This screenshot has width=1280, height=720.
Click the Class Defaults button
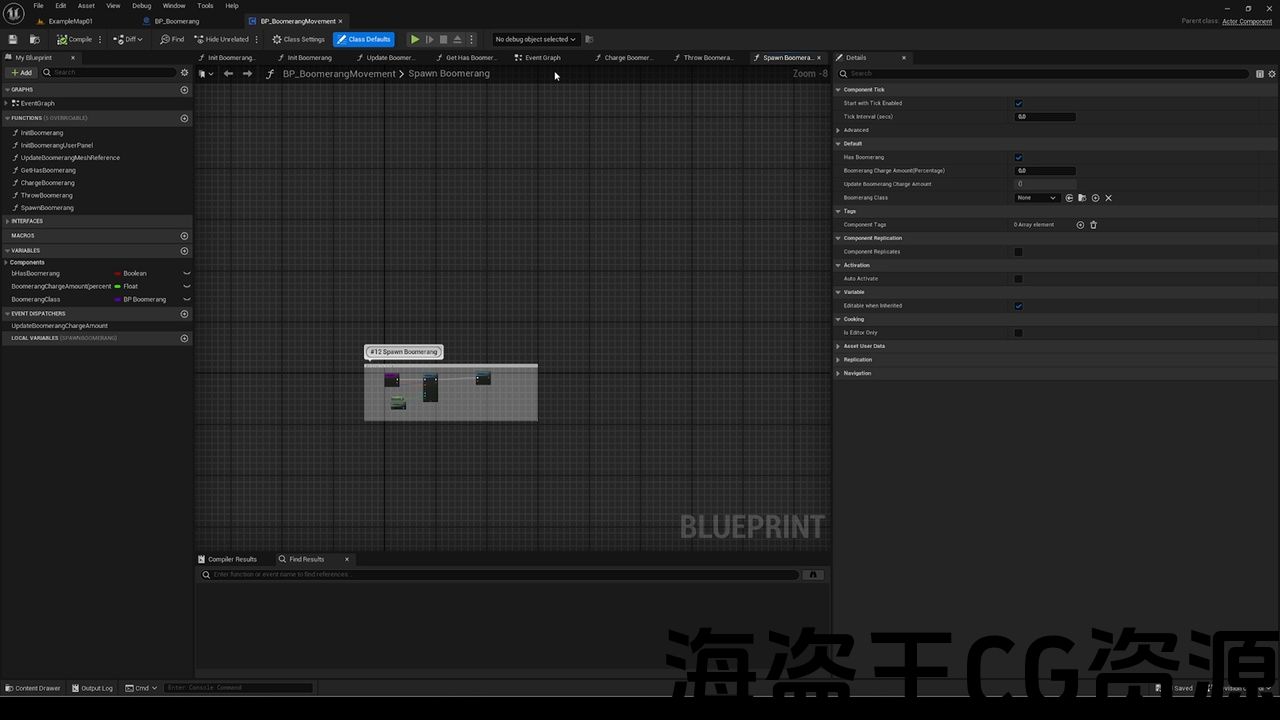(363, 39)
